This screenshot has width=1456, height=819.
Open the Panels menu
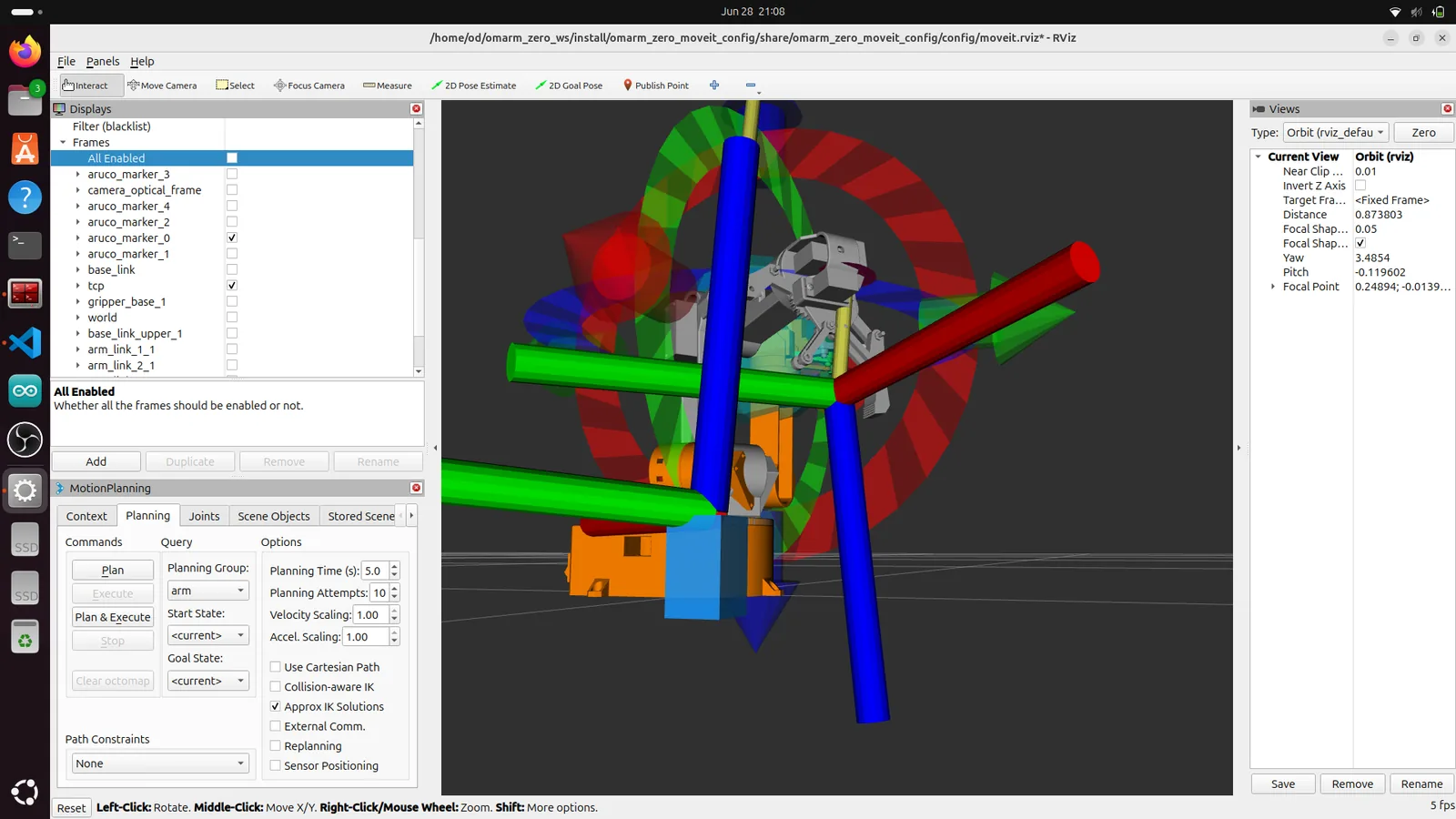[x=103, y=61]
